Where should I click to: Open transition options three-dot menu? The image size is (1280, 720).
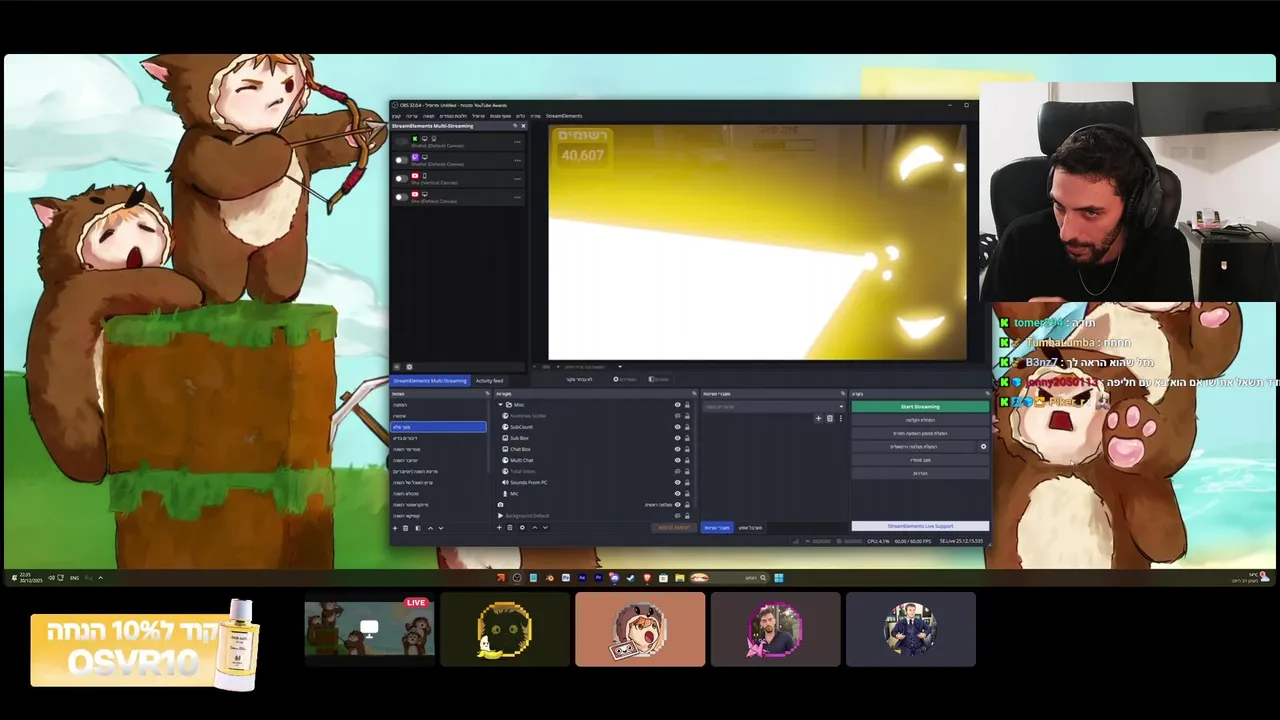click(841, 418)
